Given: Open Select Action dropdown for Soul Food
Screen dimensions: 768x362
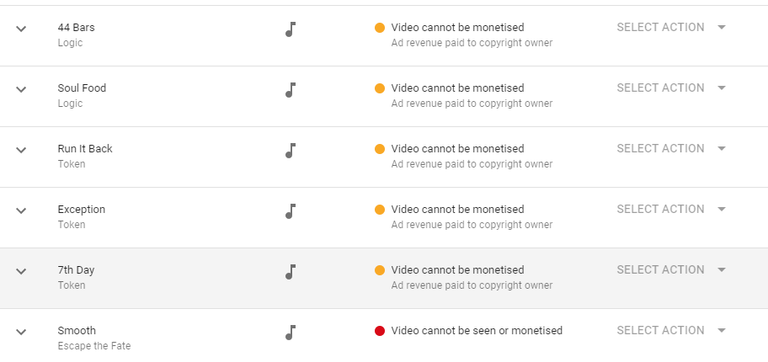Looking at the screenshot, I should 671,88.
